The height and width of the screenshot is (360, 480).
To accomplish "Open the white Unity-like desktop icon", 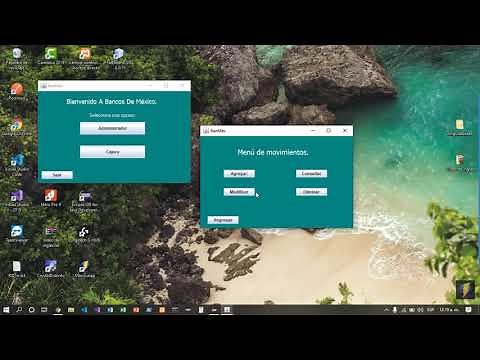I will pyautogui.click(x=84, y=231).
